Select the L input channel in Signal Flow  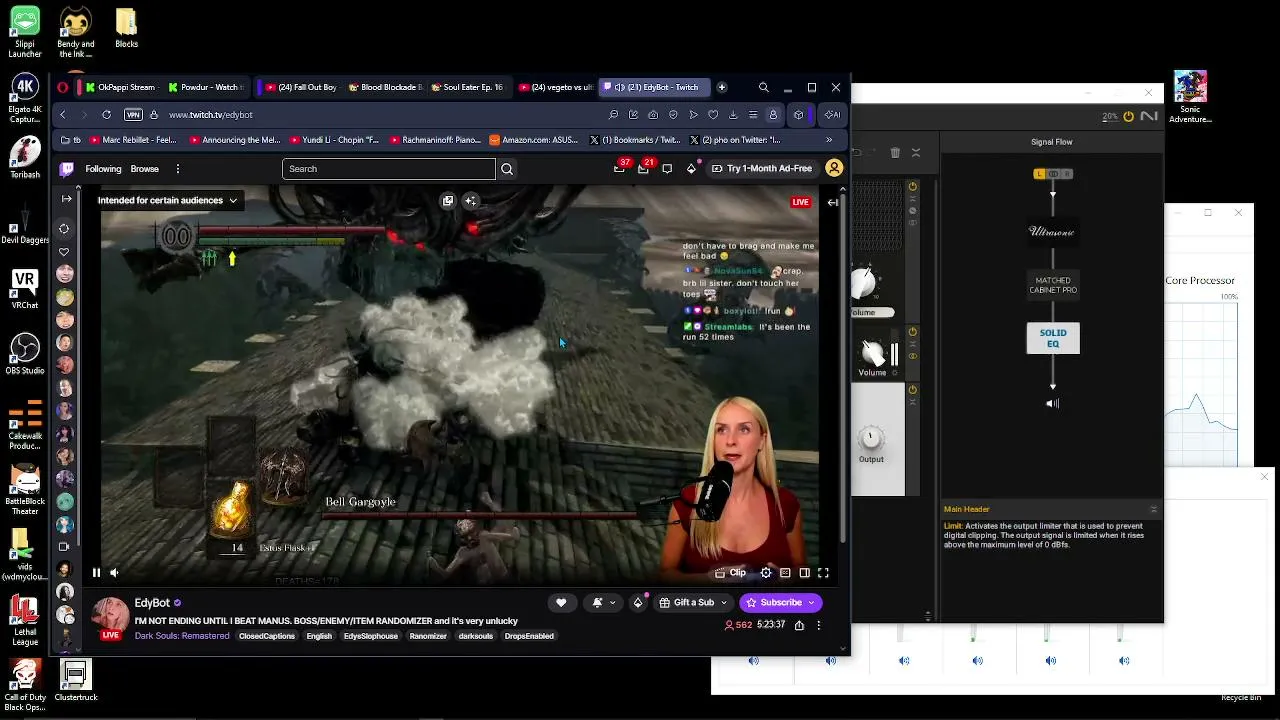(1039, 174)
